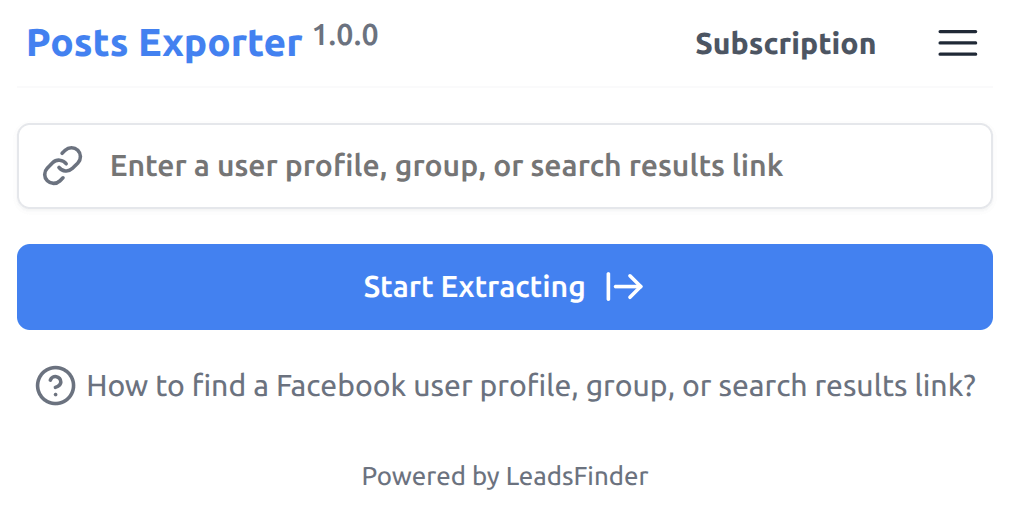The width and height of the screenshot is (1009, 509).
Task: Click the Powered by LeadsFinder text
Action: [504, 476]
